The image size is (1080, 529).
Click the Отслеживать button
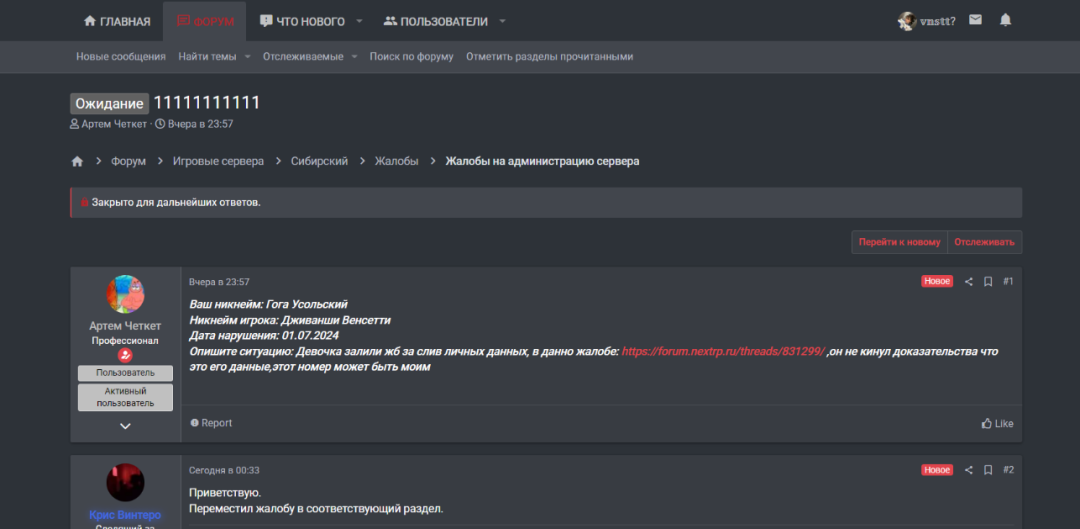(x=984, y=242)
